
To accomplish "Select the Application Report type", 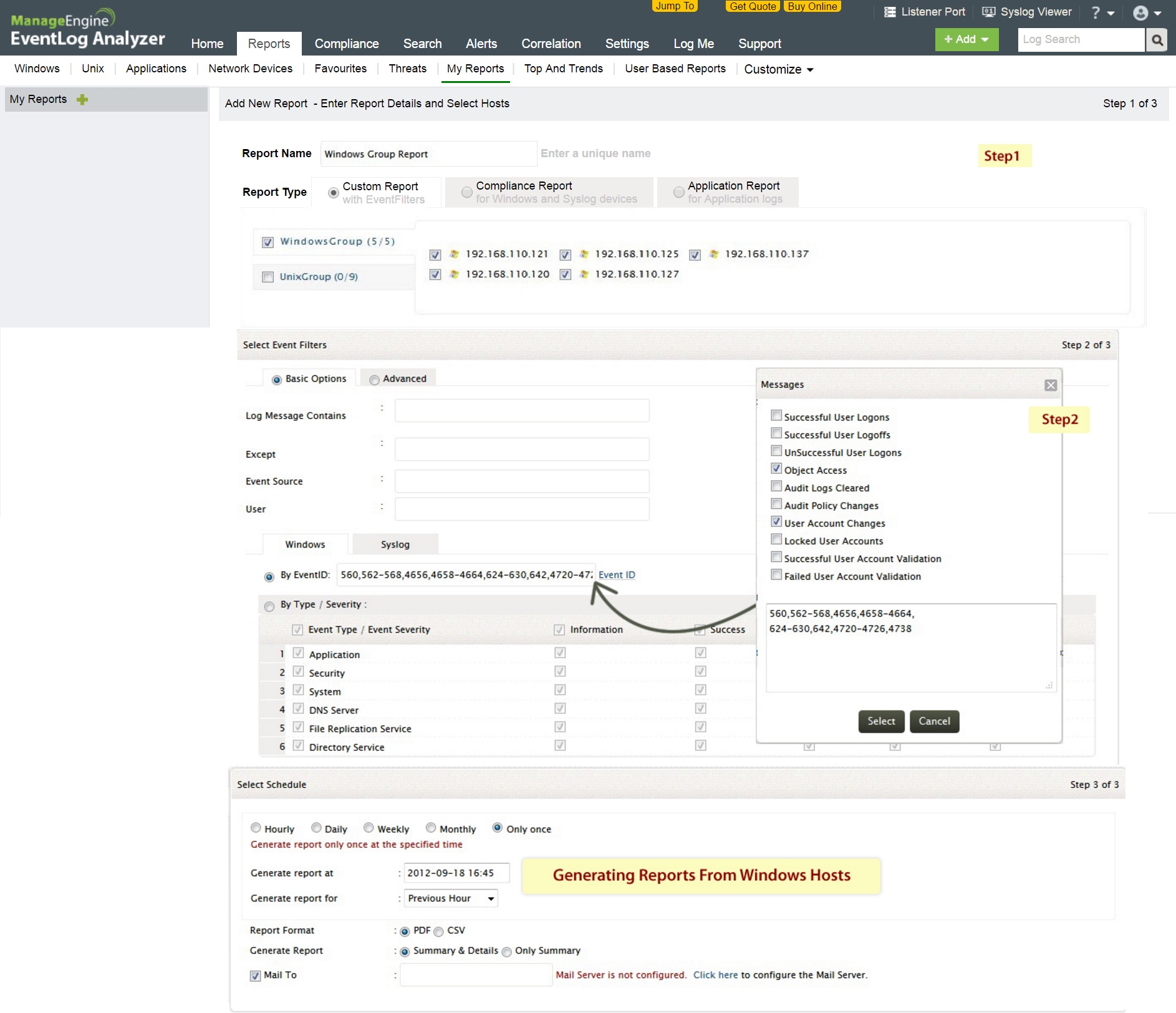I will (678, 192).
